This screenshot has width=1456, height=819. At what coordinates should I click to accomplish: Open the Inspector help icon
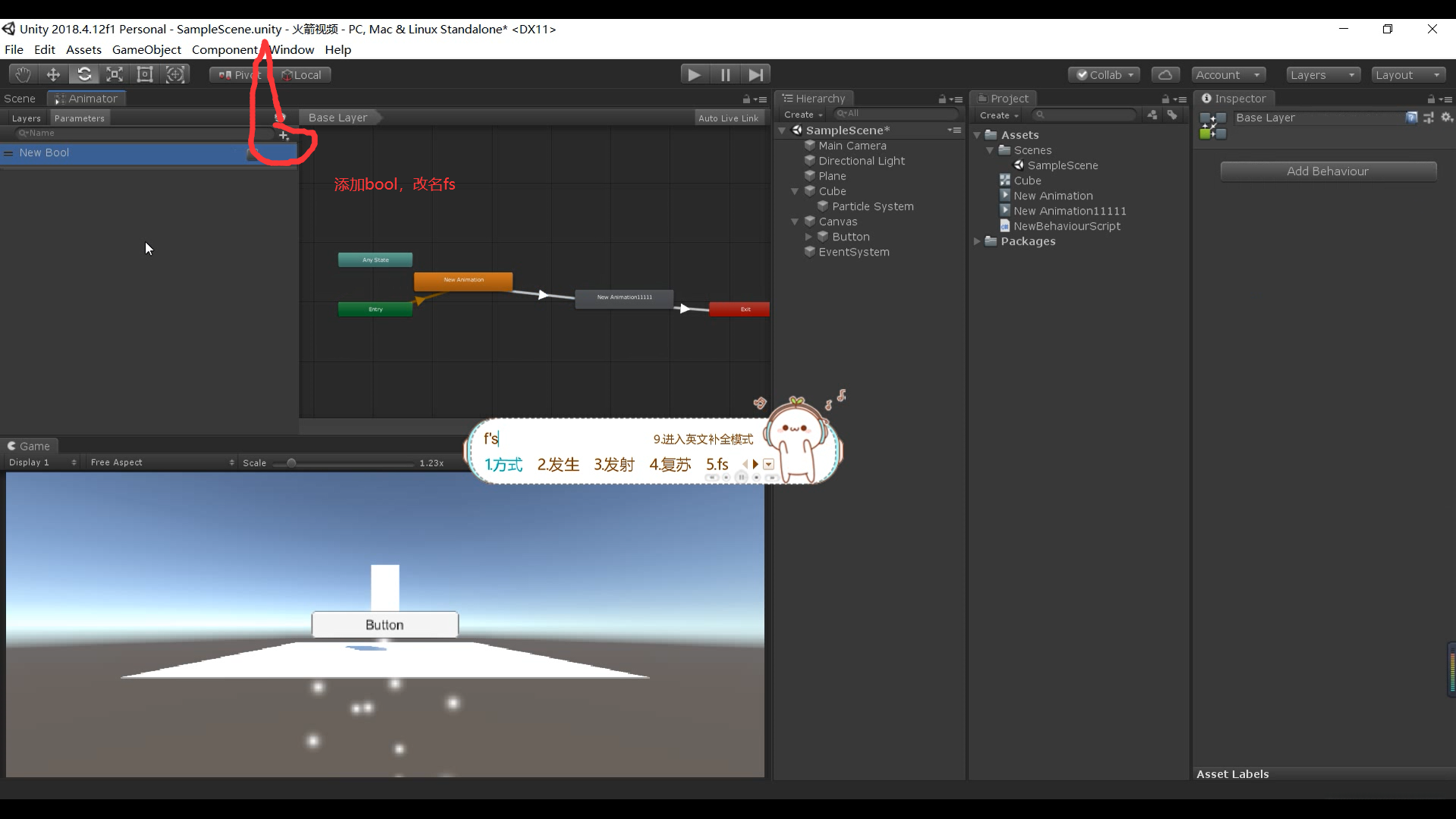point(1412,118)
